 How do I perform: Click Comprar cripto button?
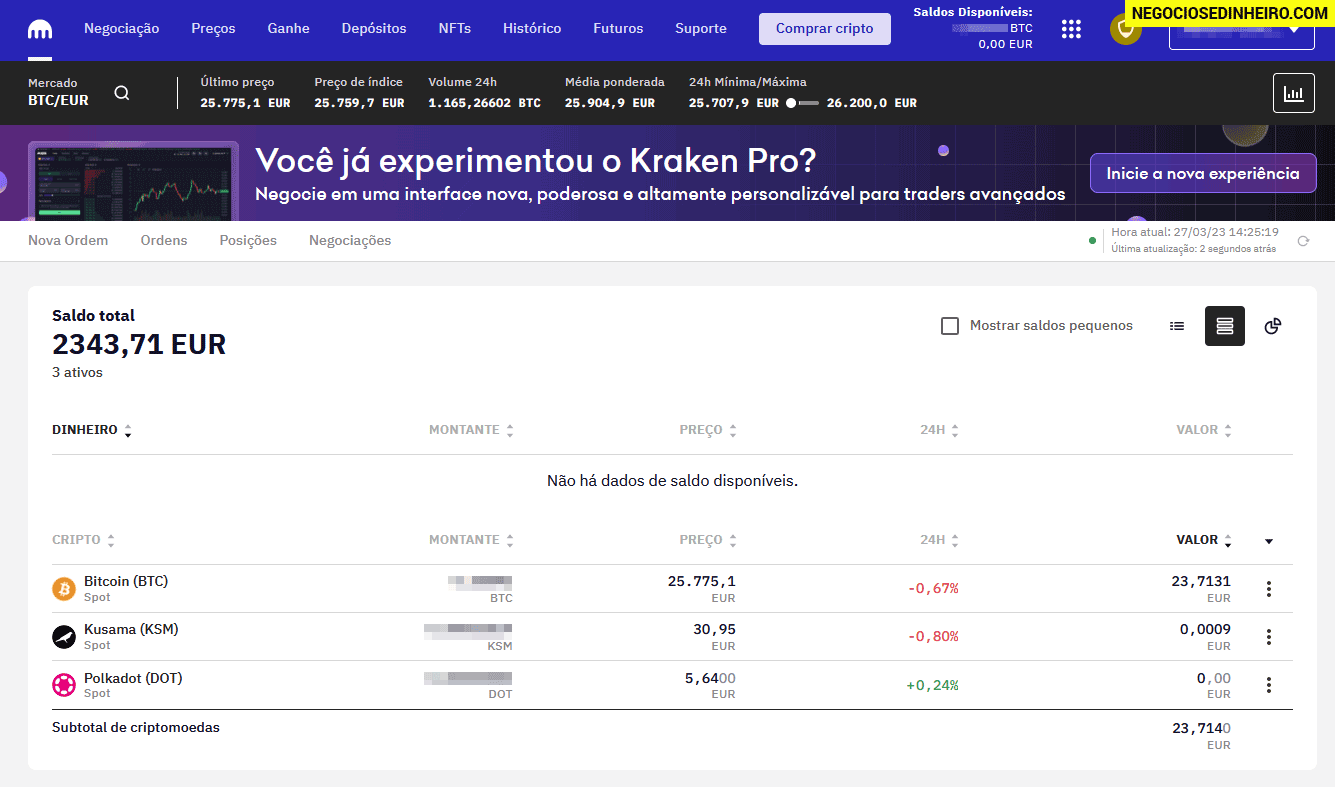pos(825,29)
